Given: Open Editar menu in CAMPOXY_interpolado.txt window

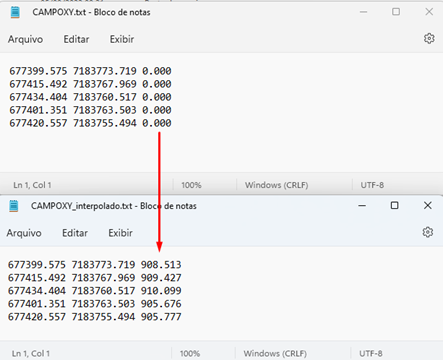Looking at the screenshot, I should (75, 233).
